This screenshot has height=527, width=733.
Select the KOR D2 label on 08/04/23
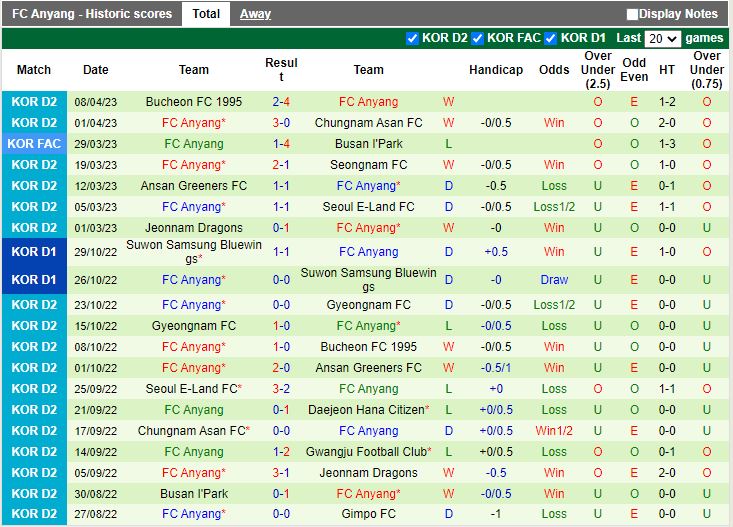tap(34, 102)
